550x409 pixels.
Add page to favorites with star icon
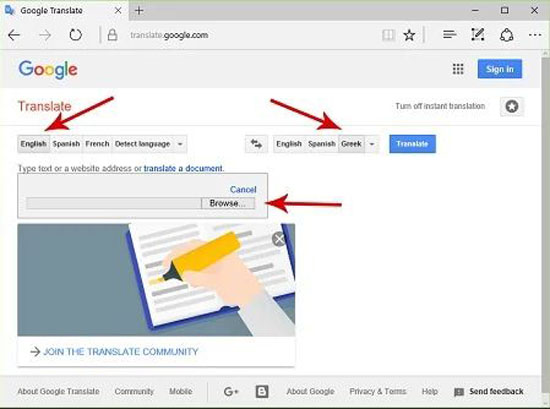coord(409,35)
